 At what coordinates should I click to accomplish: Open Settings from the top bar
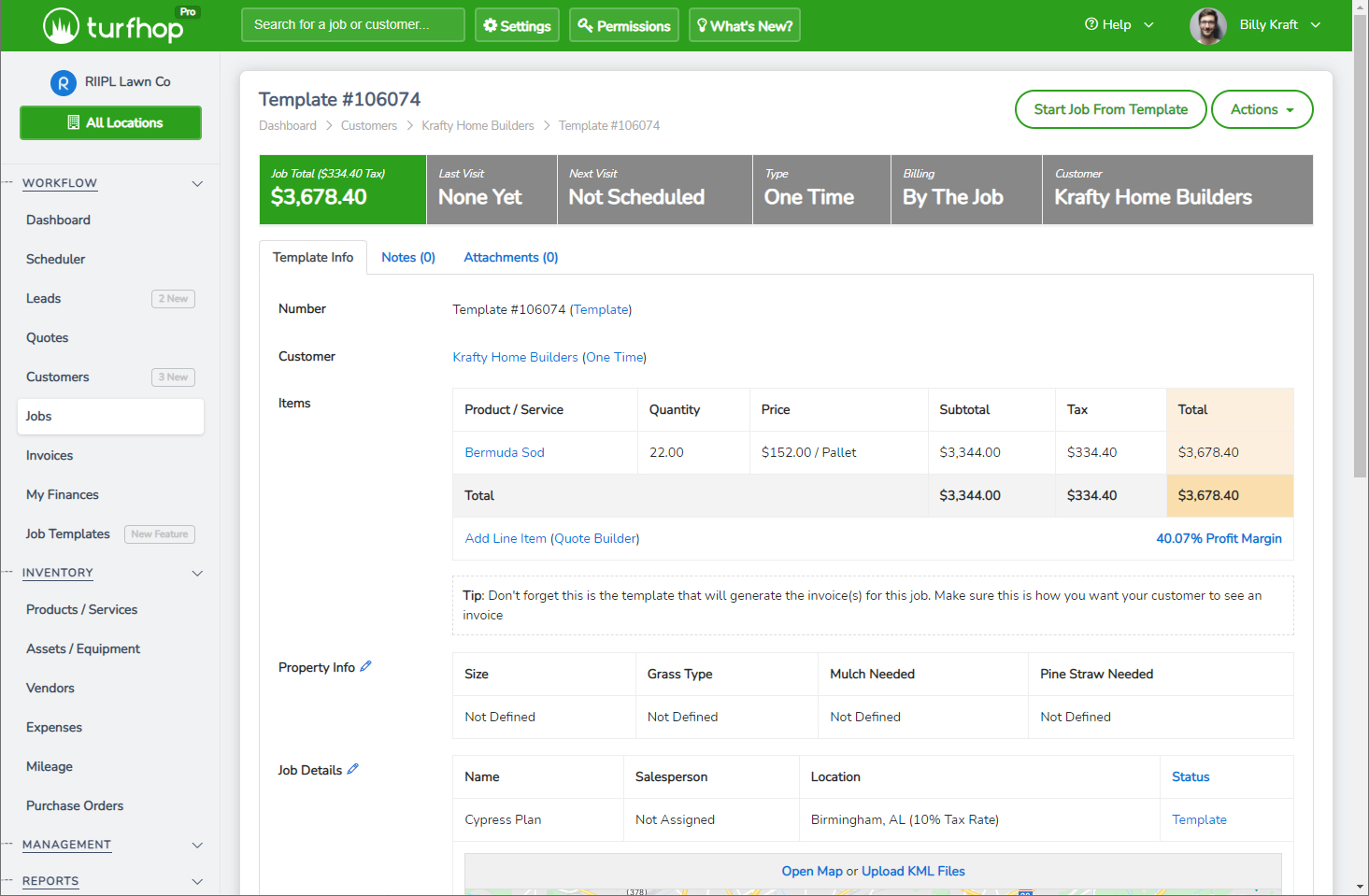[x=517, y=25]
